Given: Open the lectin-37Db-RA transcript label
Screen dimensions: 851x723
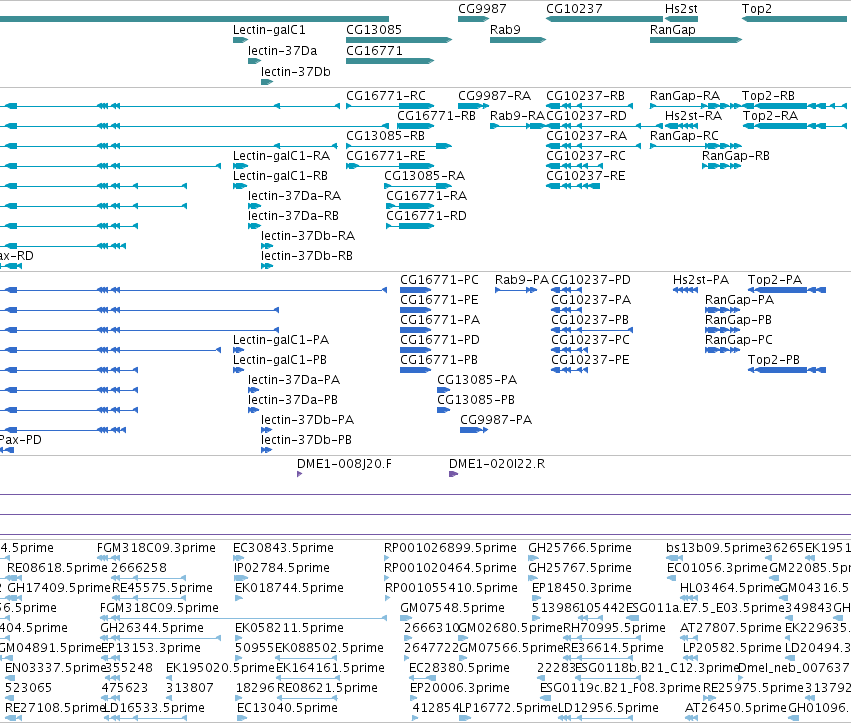Looking at the screenshot, I should coord(308,237).
